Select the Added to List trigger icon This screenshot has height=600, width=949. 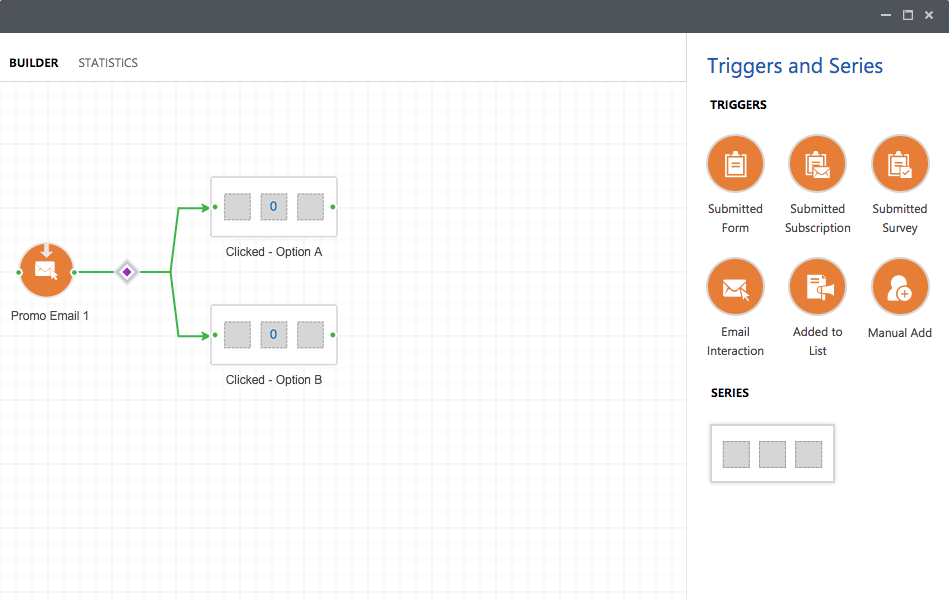point(817,287)
